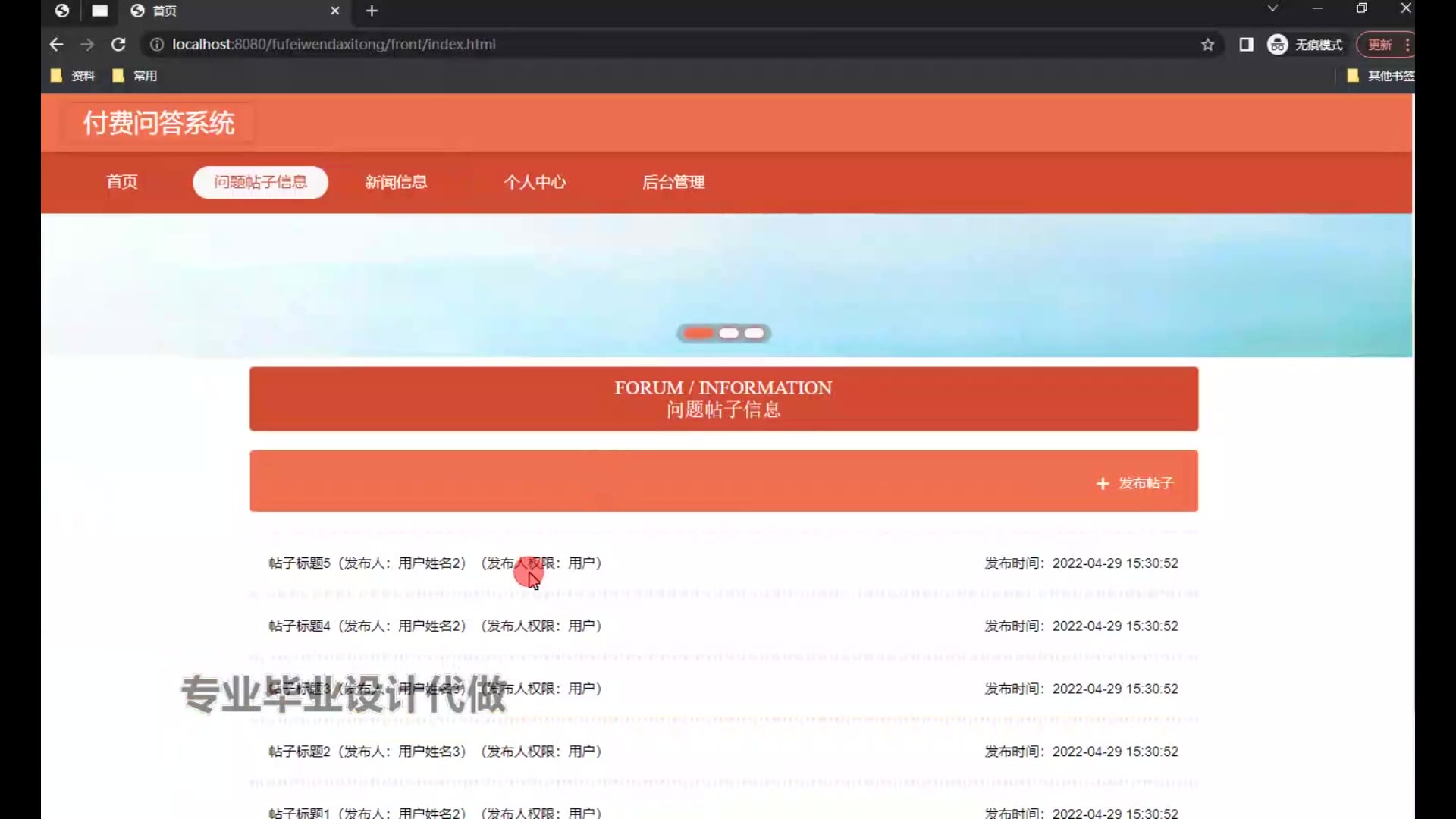This screenshot has width=1456, height=819.
Task: Open the 其他书签 bookmarks folder
Action: point(1380,76)
